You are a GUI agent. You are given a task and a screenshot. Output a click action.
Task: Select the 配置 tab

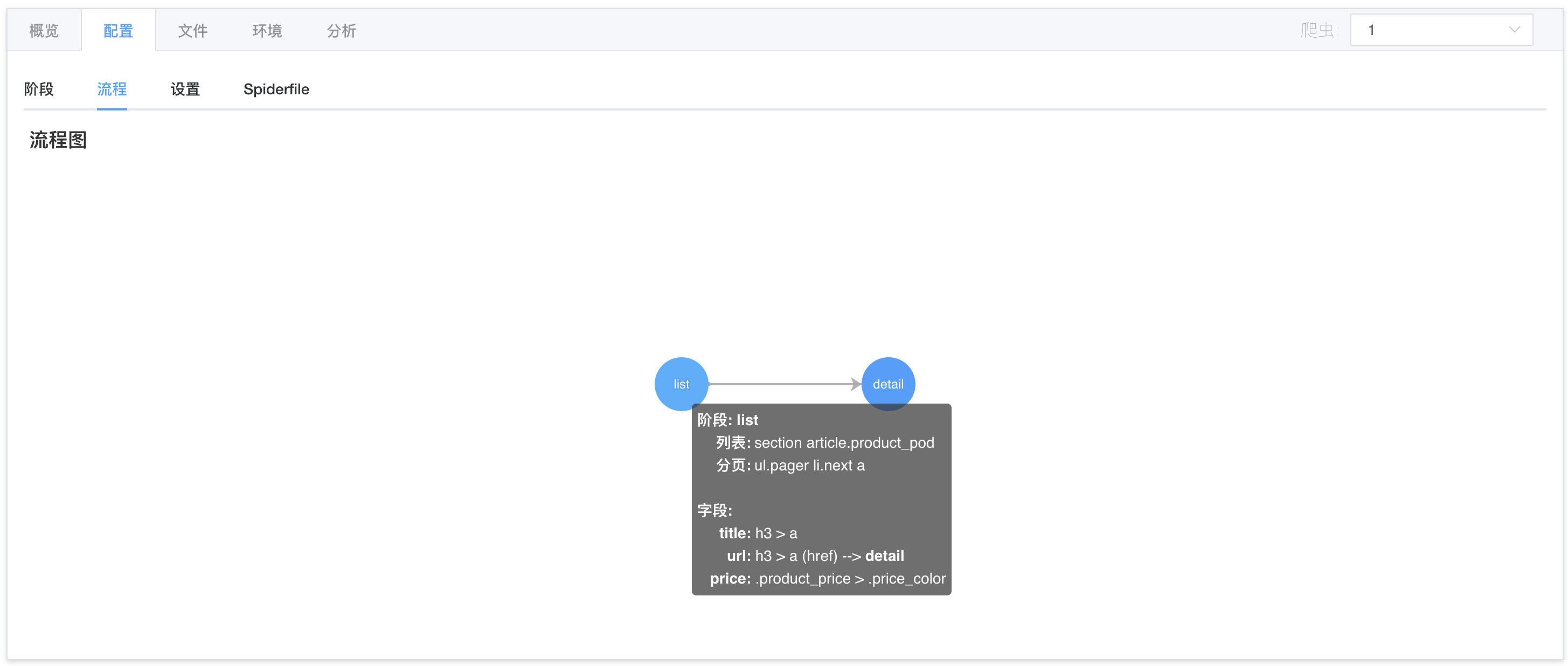coord(118,30)
